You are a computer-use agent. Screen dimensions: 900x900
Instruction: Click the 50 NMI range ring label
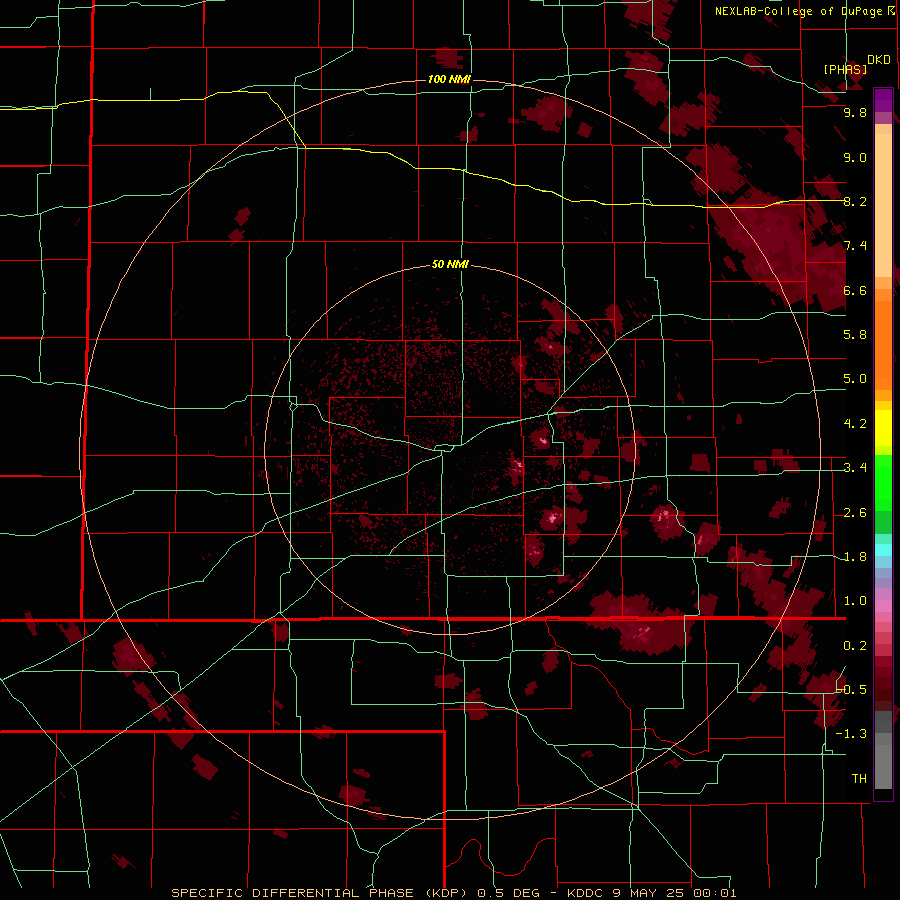coord(450,265)
